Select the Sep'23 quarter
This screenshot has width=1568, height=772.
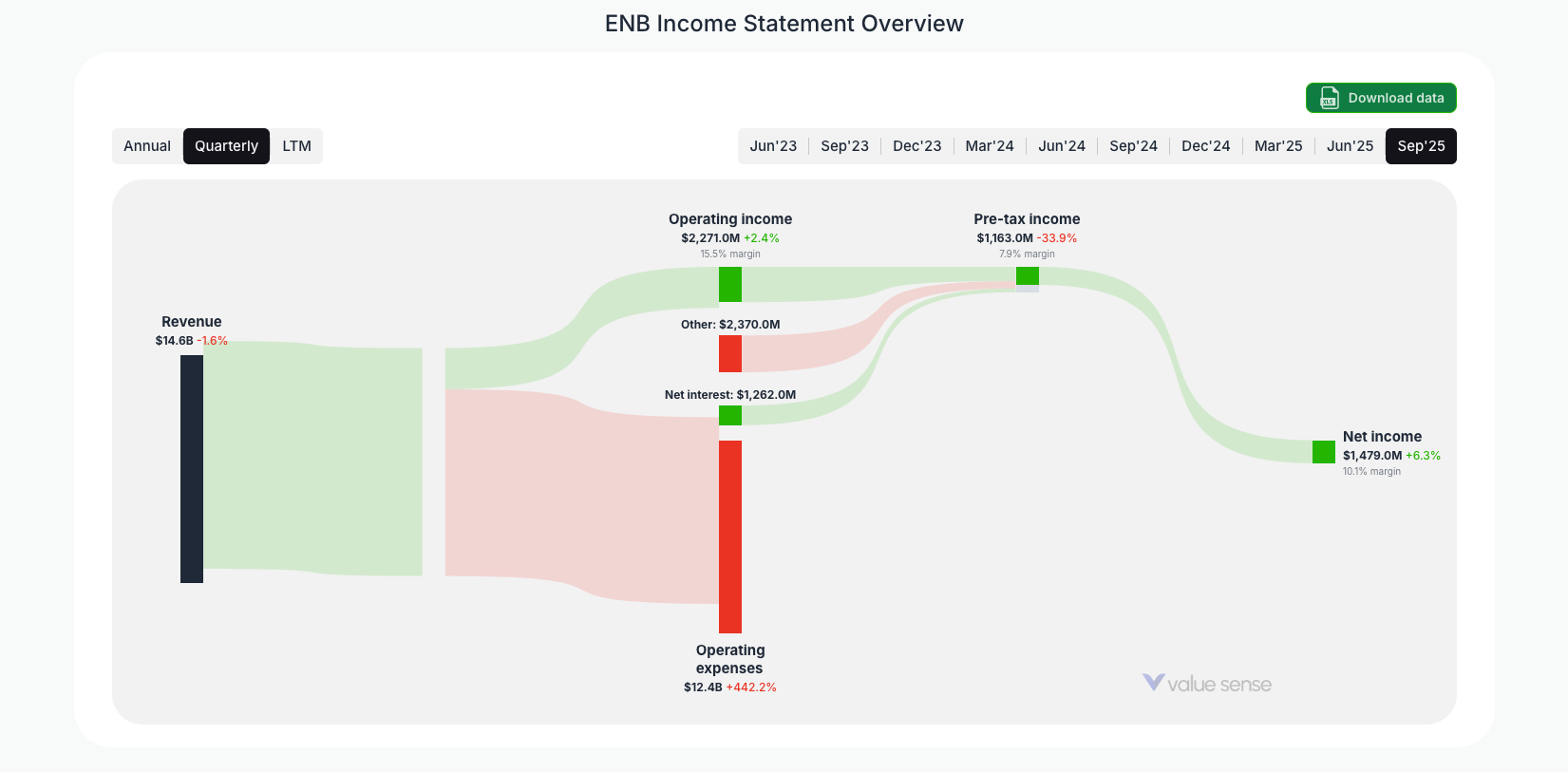click(845, 145)
